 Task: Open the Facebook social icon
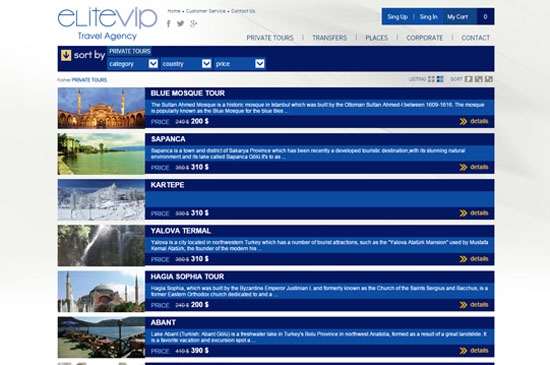click(x=169, y=23)
